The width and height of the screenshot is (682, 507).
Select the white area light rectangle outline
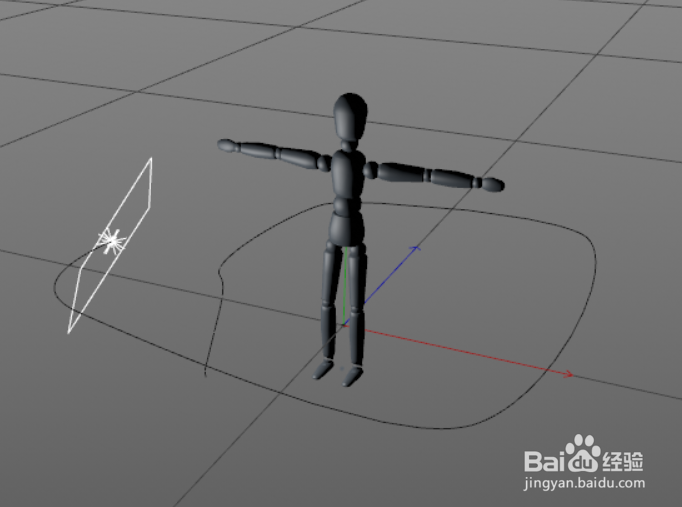pos(110,246)
